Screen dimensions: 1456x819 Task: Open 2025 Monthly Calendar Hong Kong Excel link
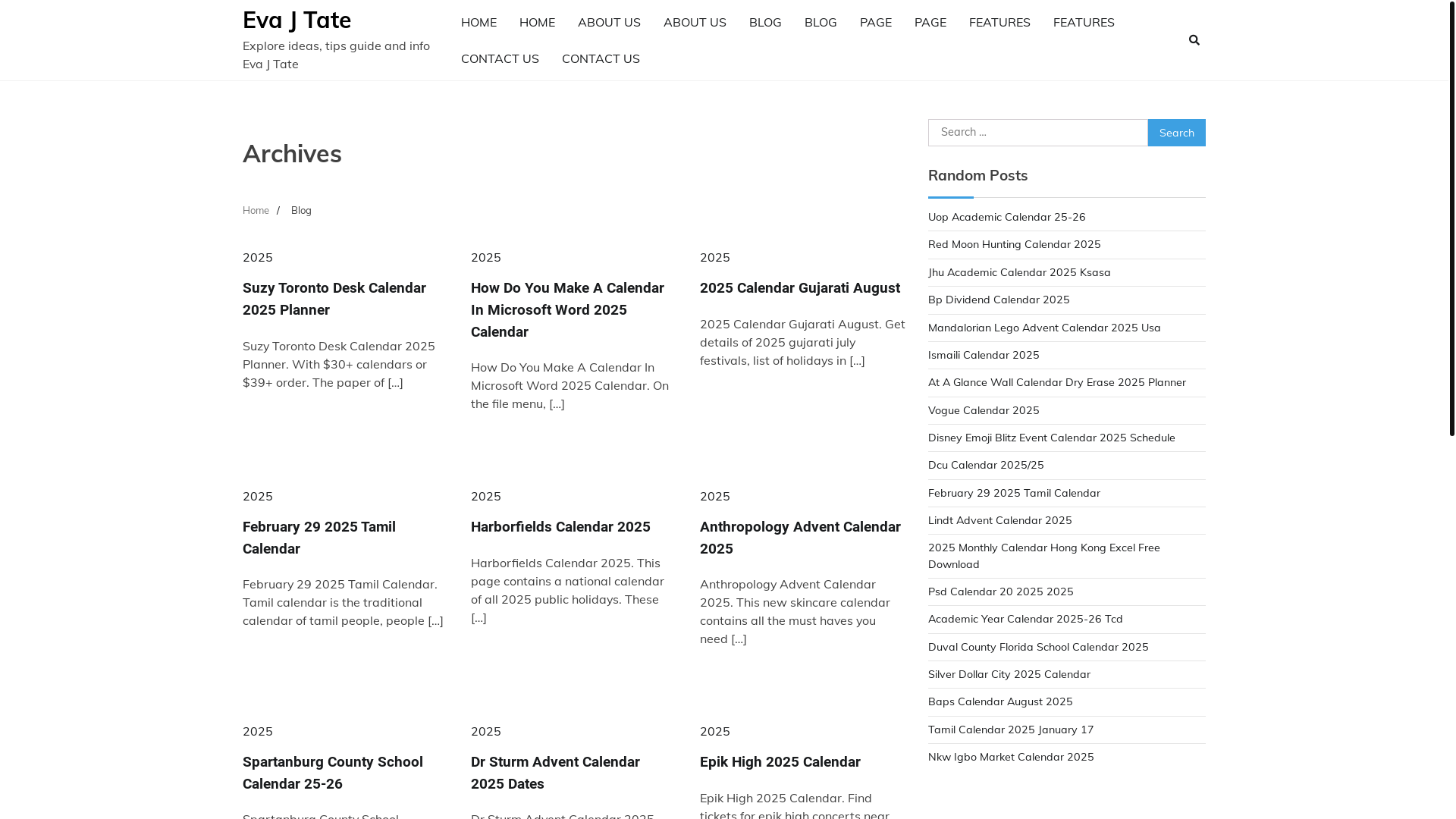[1044, 556]
